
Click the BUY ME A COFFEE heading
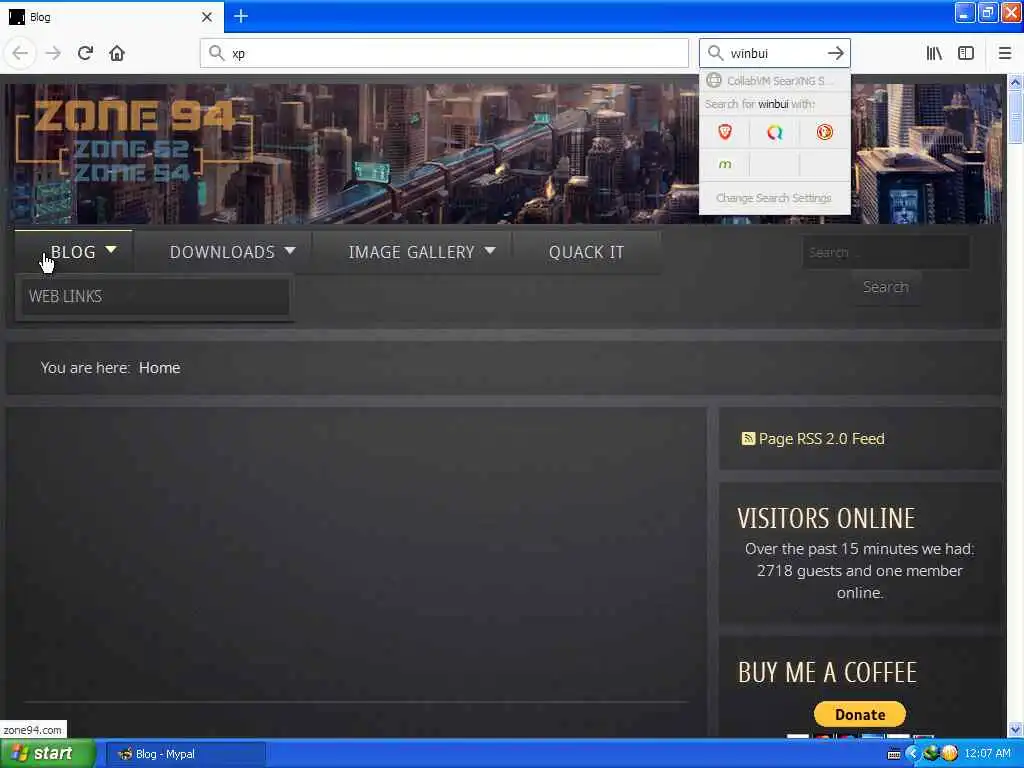[827, 673]
